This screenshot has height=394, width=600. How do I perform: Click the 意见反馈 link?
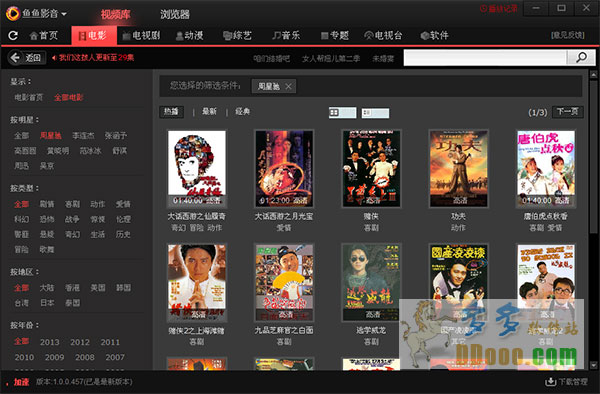click(x=568, y=35)
